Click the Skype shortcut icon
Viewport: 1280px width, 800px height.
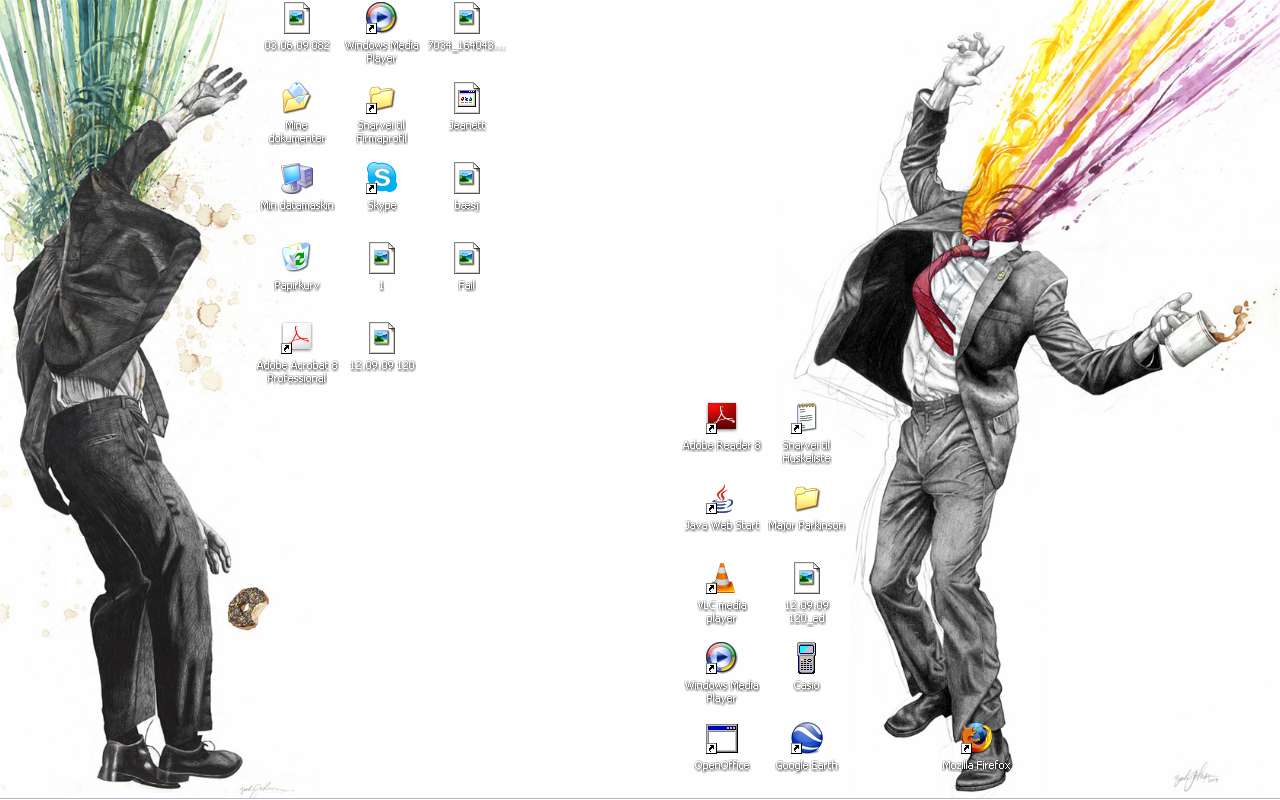pyautogui.click(x=381, y=178)
